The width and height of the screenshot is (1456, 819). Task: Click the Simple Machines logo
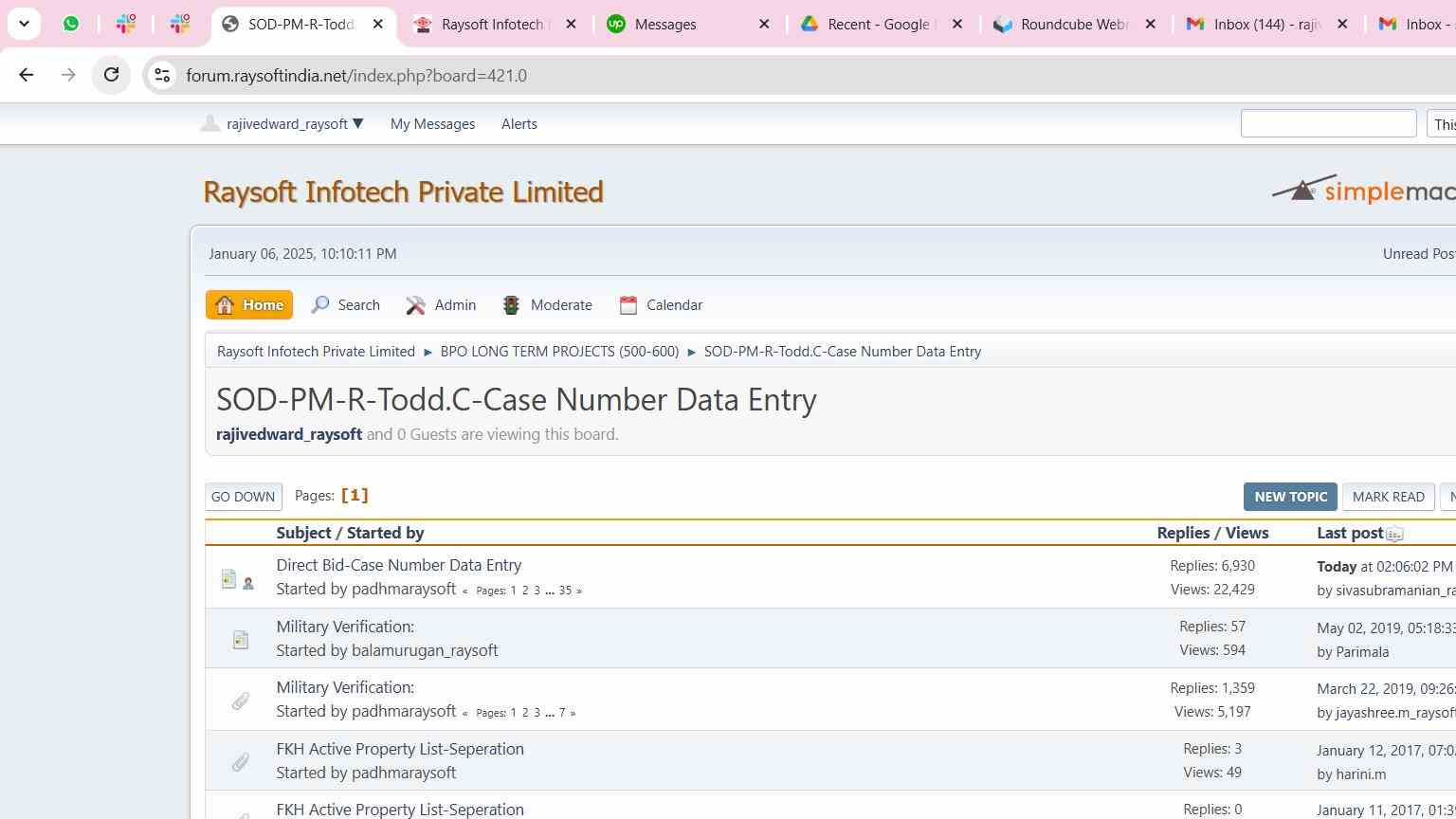click(1363, 190)
